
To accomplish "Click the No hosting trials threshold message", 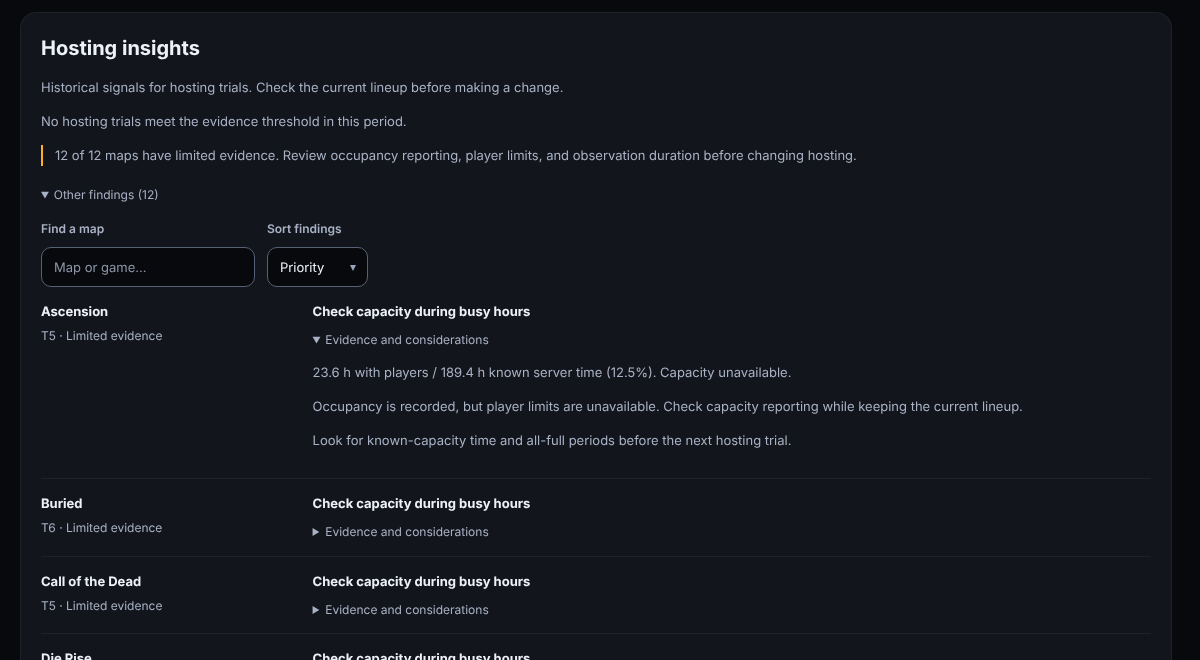I will point(224,122).
